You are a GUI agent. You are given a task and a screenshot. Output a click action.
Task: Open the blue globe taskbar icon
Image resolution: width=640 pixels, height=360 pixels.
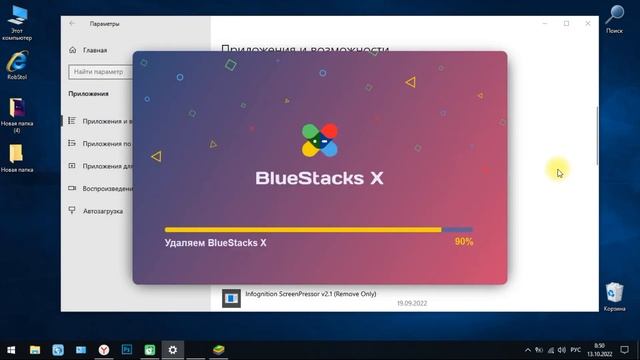(x=58, y=350)
